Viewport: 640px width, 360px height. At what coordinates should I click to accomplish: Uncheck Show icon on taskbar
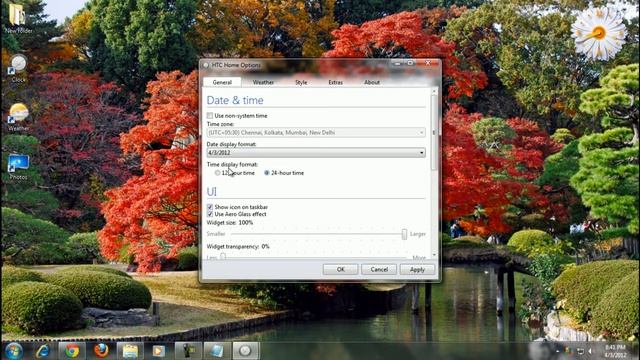coord(210,207)
